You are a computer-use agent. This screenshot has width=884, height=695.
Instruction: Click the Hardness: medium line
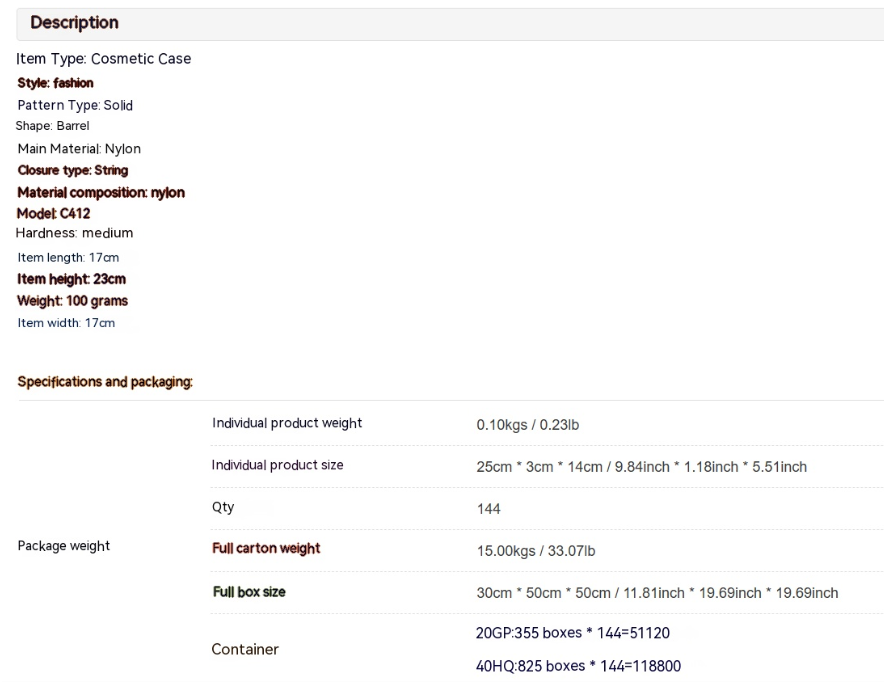point(74,233)
